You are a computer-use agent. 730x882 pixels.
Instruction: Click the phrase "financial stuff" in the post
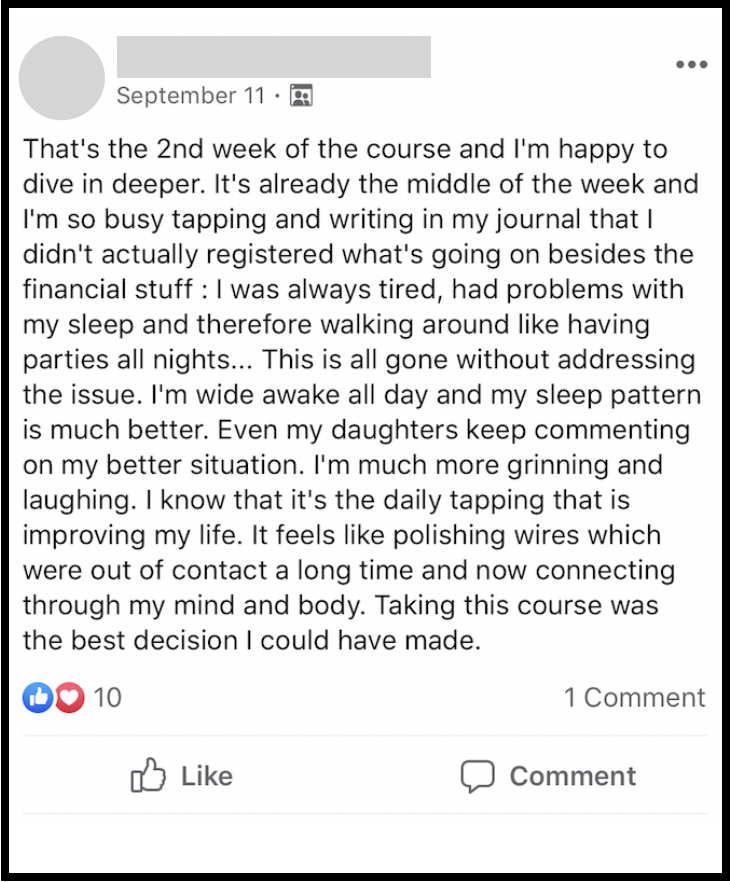click(93, 291)
